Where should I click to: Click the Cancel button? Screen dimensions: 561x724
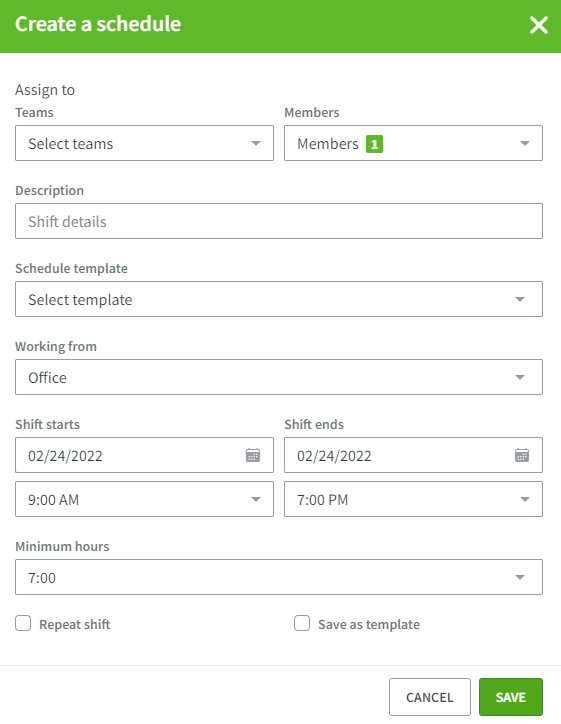tap(430, 697)
